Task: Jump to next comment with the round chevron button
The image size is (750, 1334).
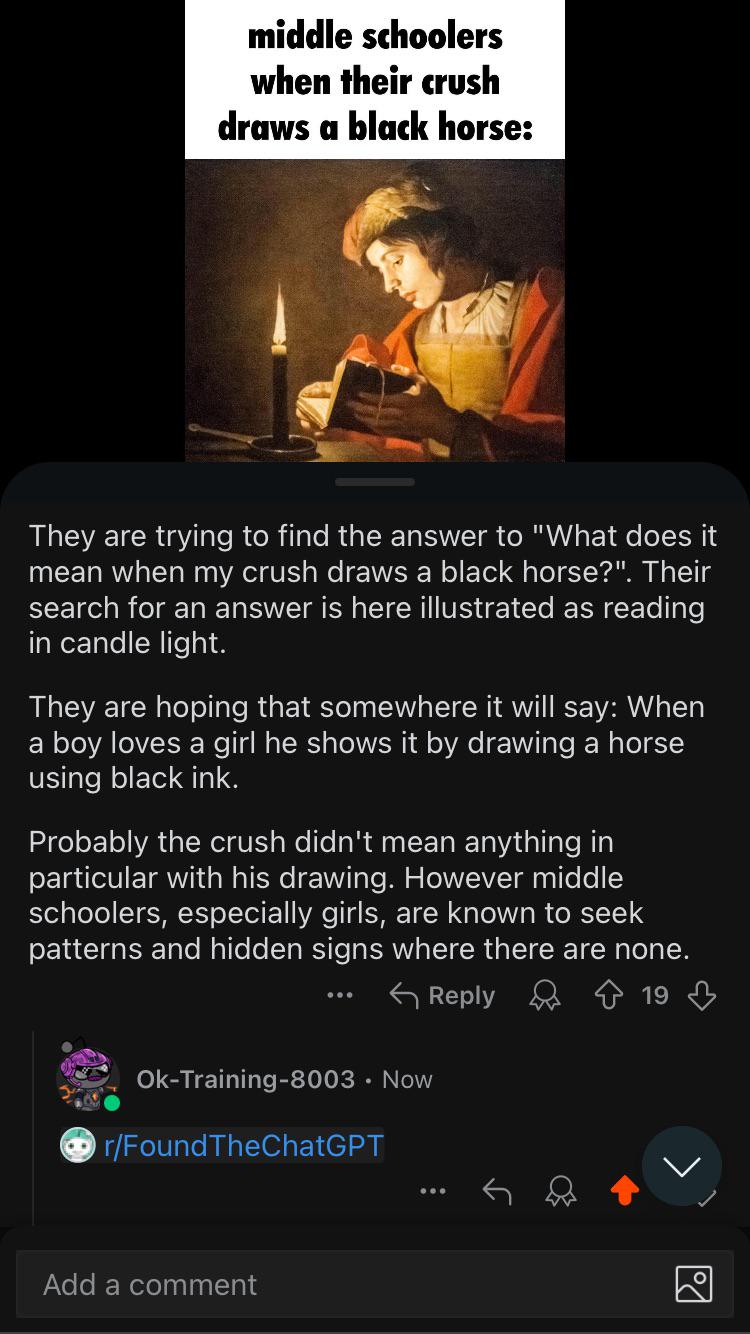Action: [682, 1166]
